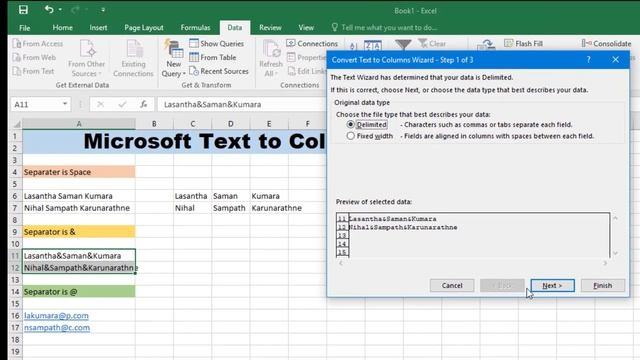Select Delimited radio button
Screen dimensions: 640x360
click(350, 124)
